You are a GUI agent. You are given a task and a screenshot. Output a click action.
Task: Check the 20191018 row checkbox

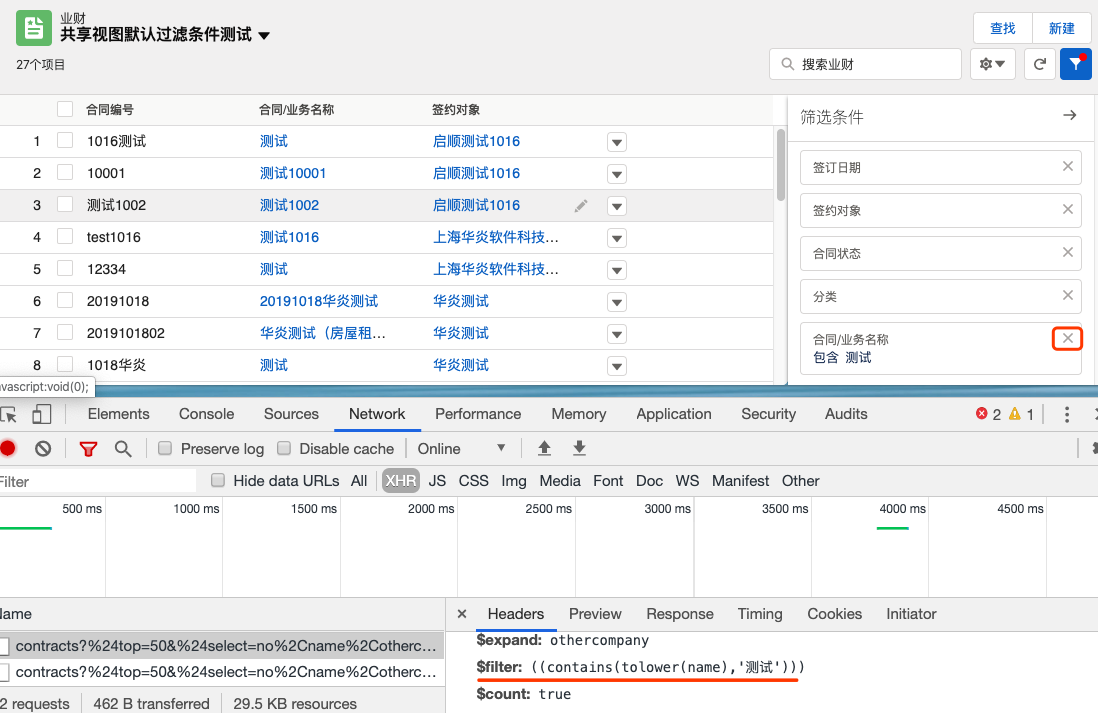coord(65,300)
